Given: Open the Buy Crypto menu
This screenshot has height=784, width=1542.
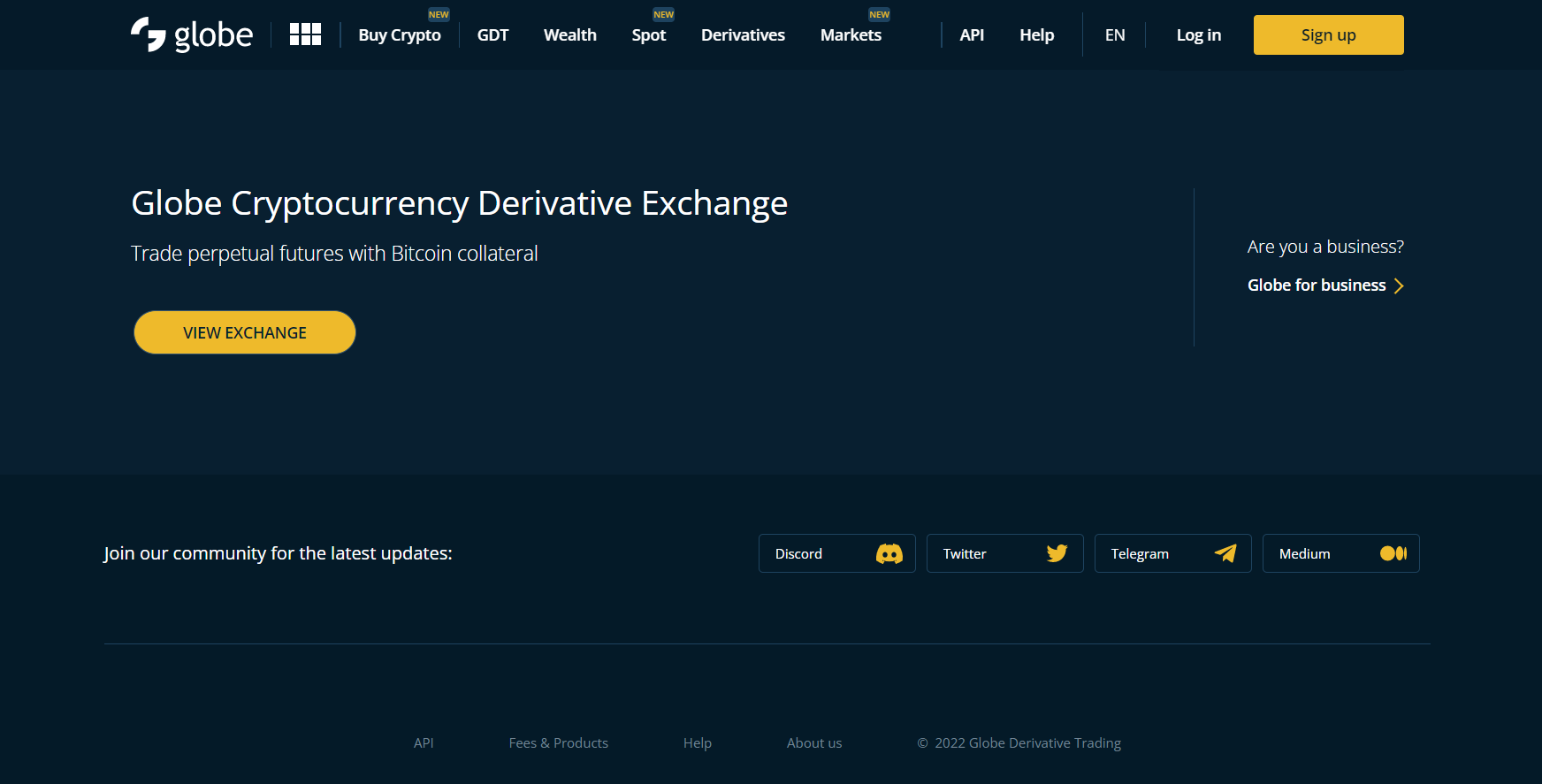Looking at the screenshot, I should coord(400,35).
